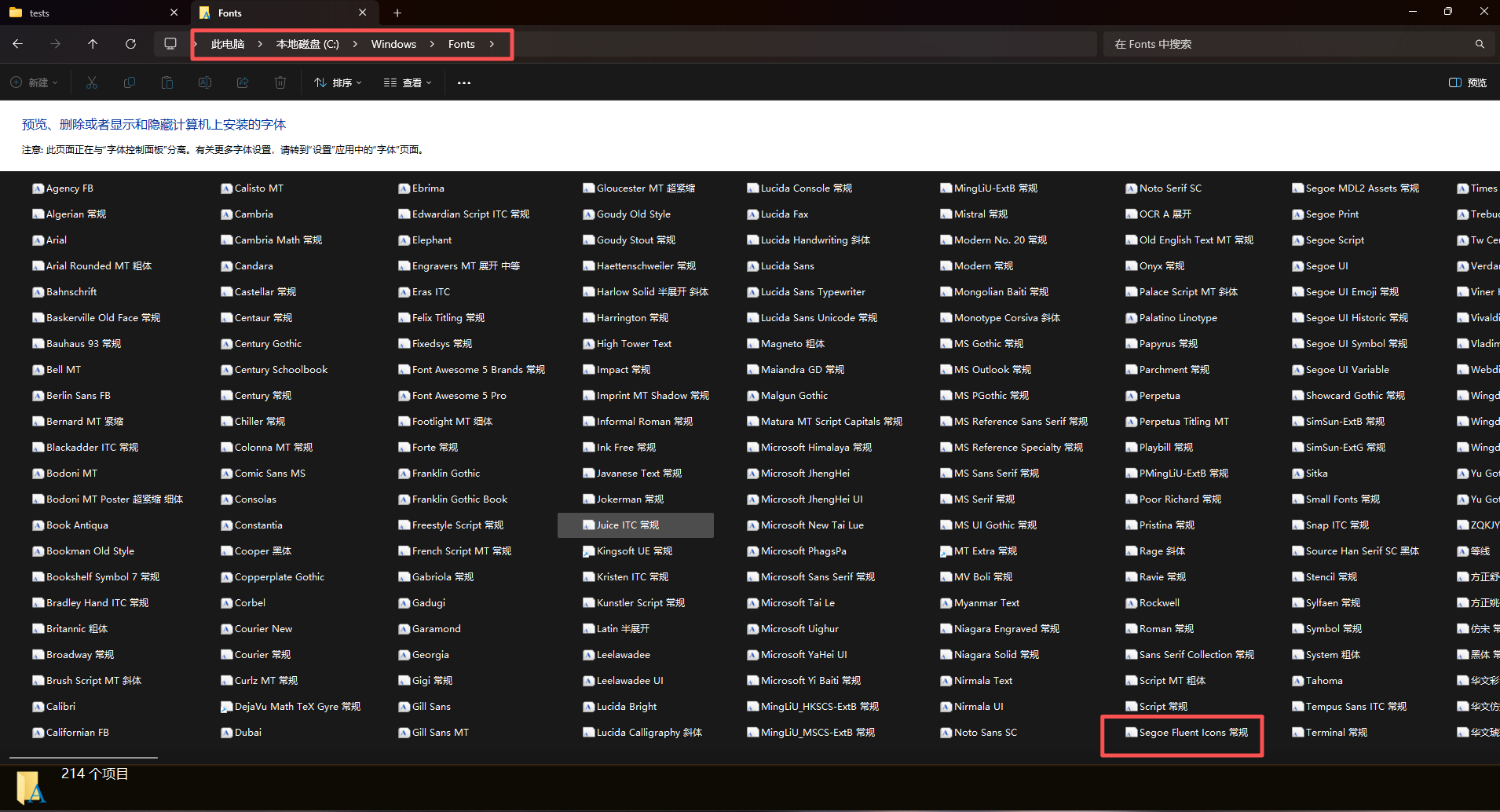Click the Delete trash icon
The width and height of the screenshot is (1500, 812).
point(280,82)
